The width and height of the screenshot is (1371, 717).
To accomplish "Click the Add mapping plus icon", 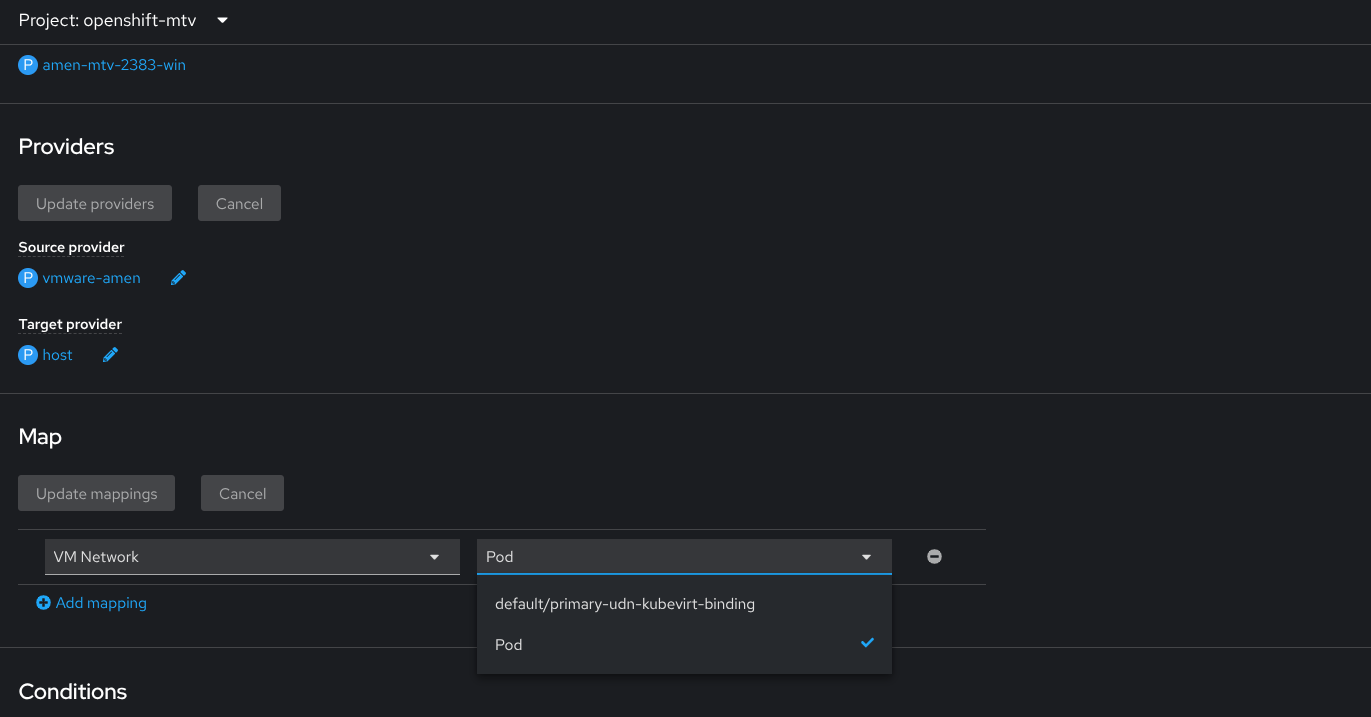I will point(43,603).
